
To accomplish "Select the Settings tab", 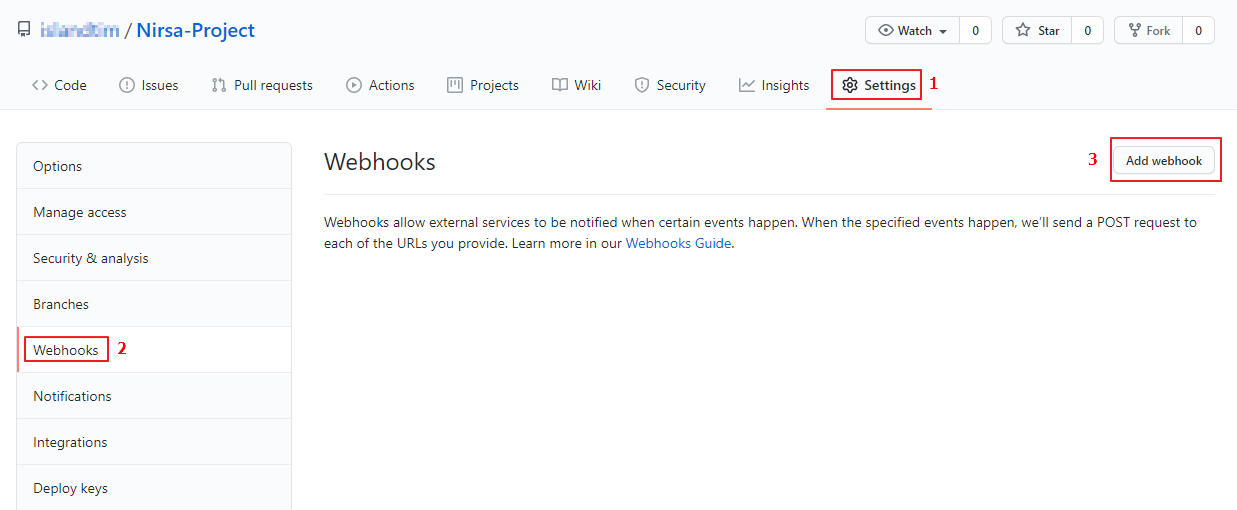I will (x=879, y=85).
